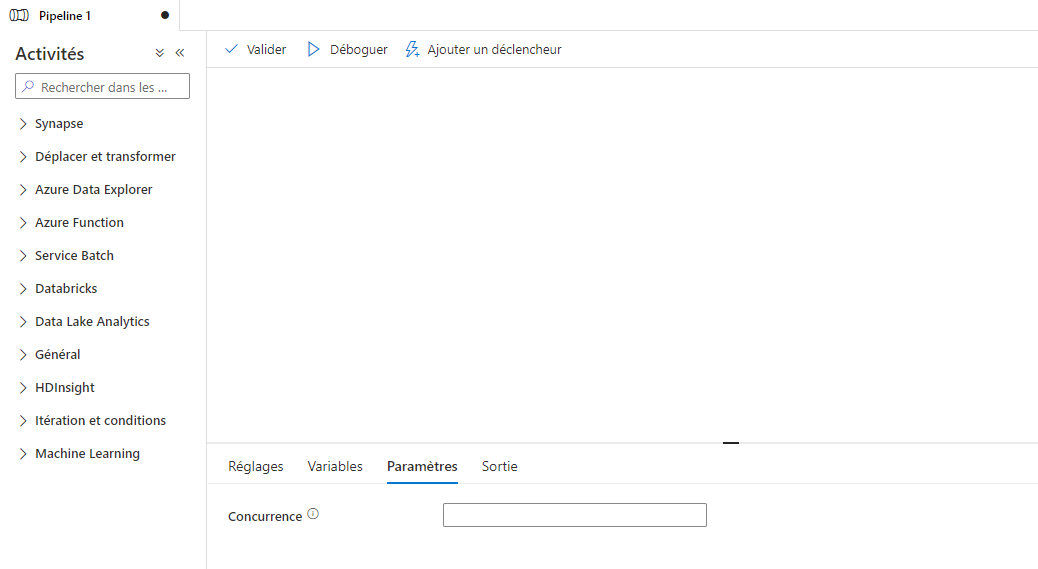Collapse the Activités panel with the double-left arrow
This screenshot has width=1038, height=569.
(180, 53)
